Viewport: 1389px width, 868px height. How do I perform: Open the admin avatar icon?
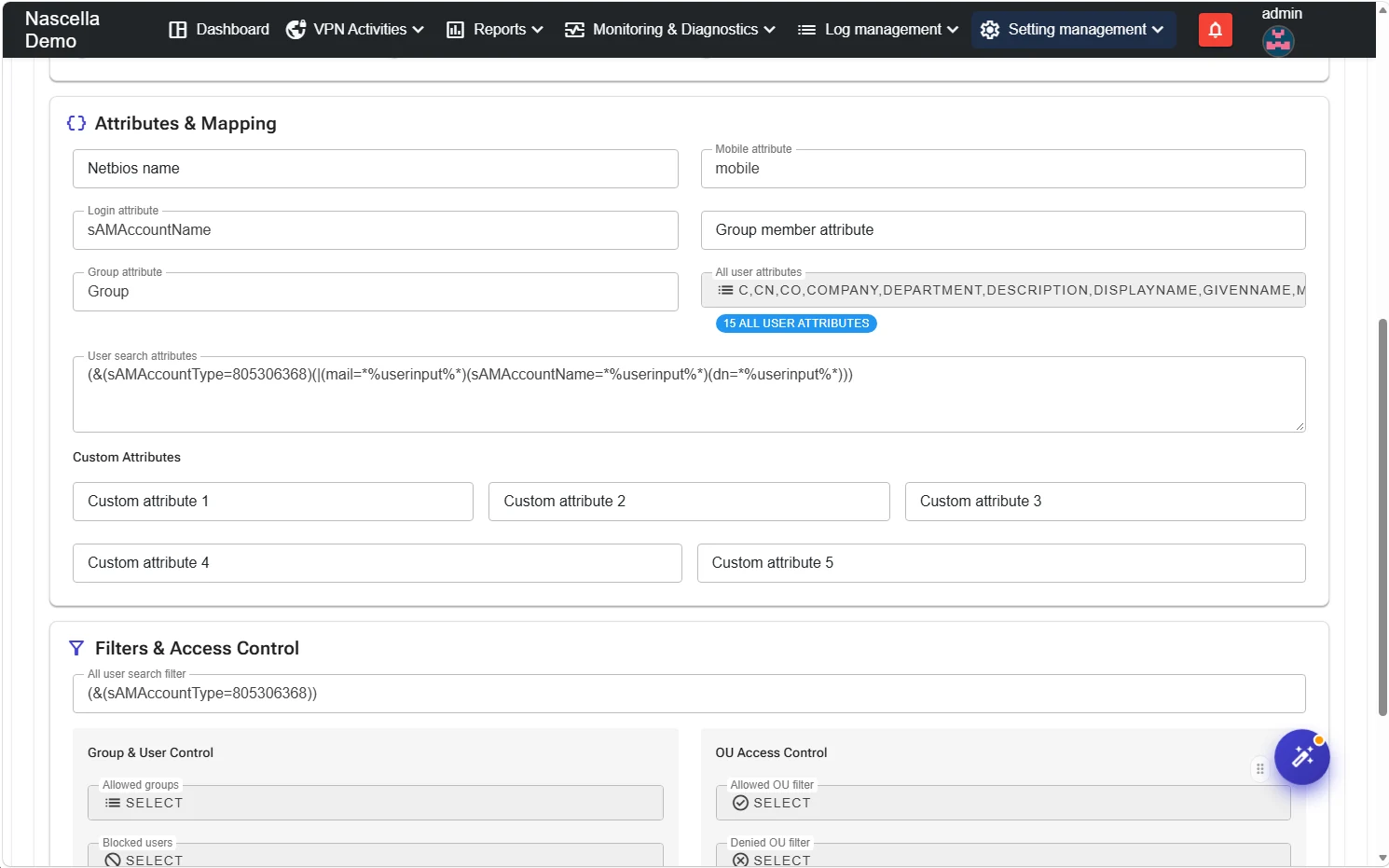[x=1278, y=41]
